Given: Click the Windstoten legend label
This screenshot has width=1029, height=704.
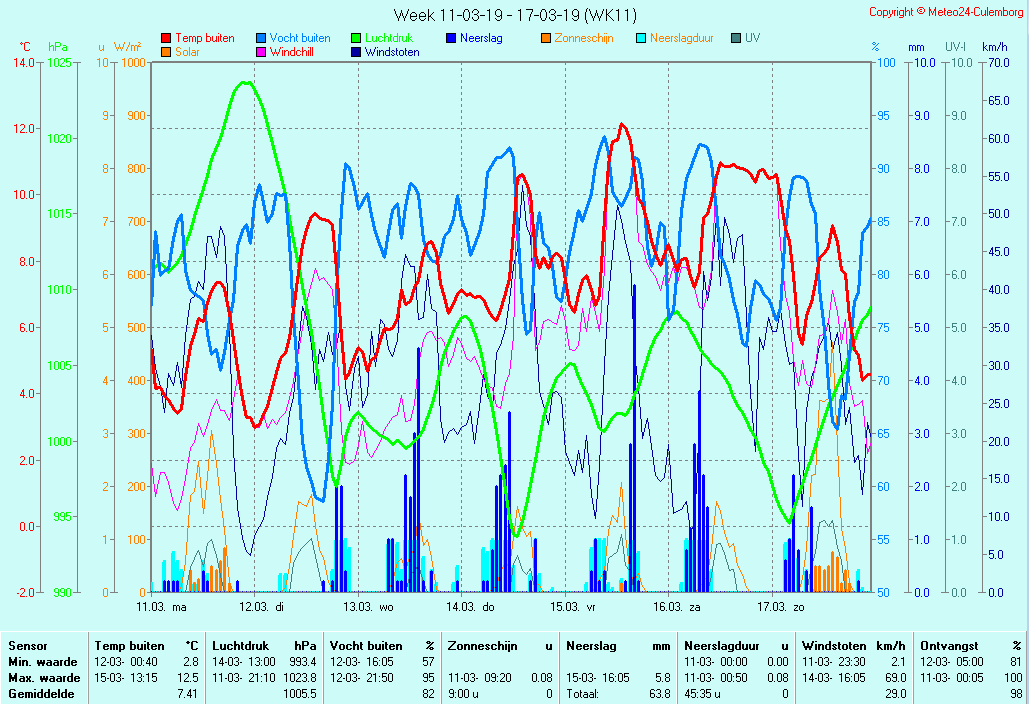Looking at the screenshot, I should pyautogui.click(x=392, y=52).
